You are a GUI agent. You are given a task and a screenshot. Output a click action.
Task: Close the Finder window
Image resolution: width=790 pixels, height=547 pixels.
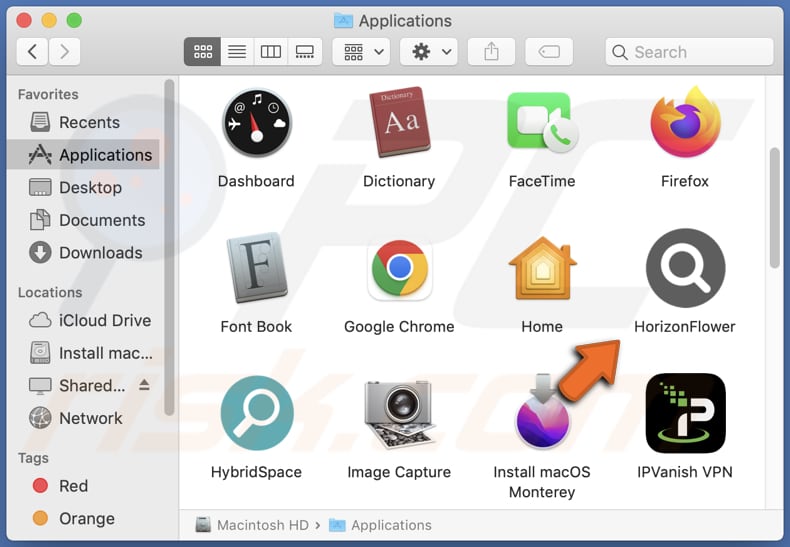[24, 21]
